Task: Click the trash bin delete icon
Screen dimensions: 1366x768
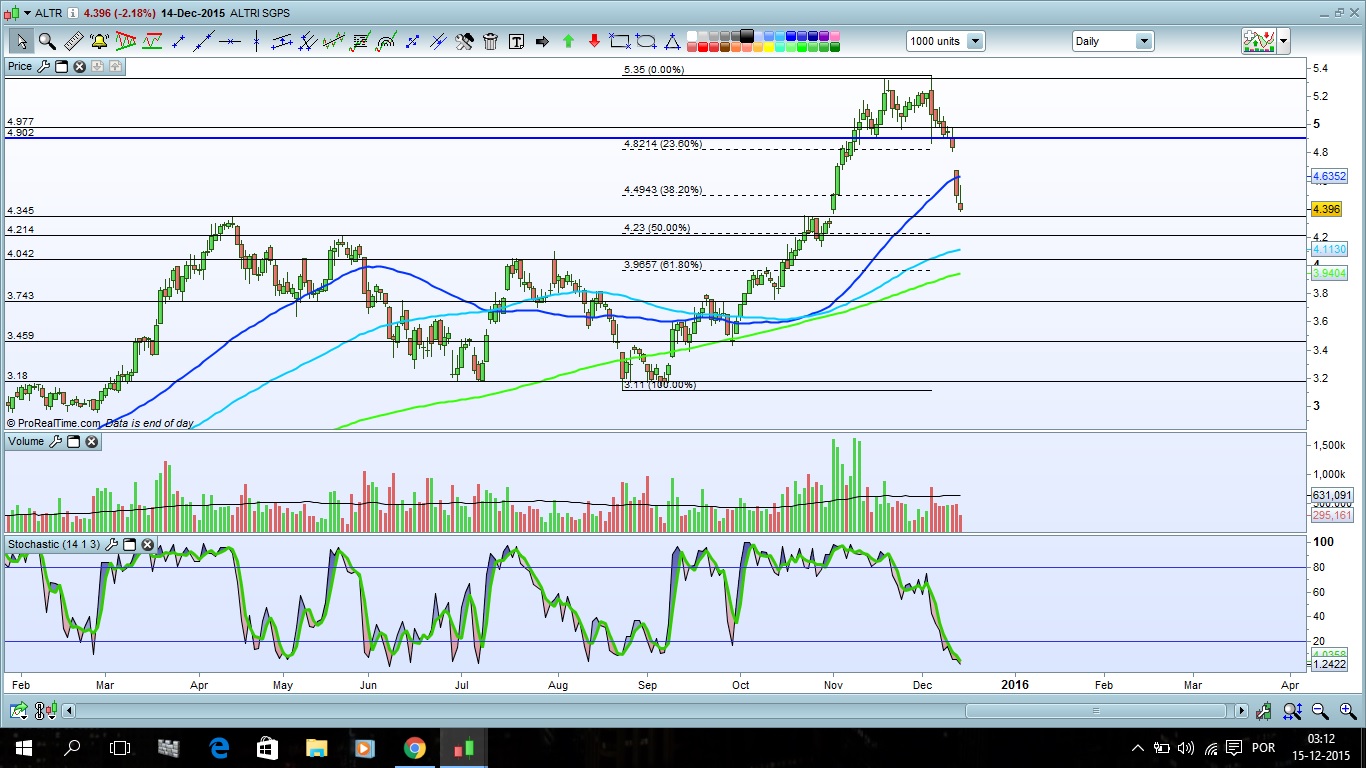Action: (490, 41)
